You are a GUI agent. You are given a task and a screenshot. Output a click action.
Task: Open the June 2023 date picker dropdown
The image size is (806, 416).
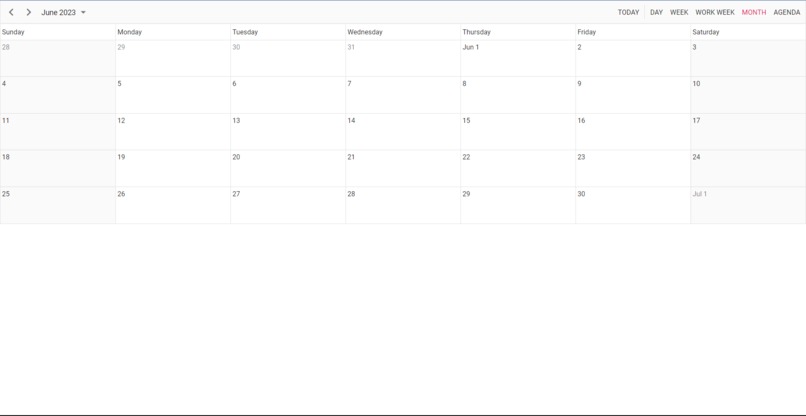(63, 12)
